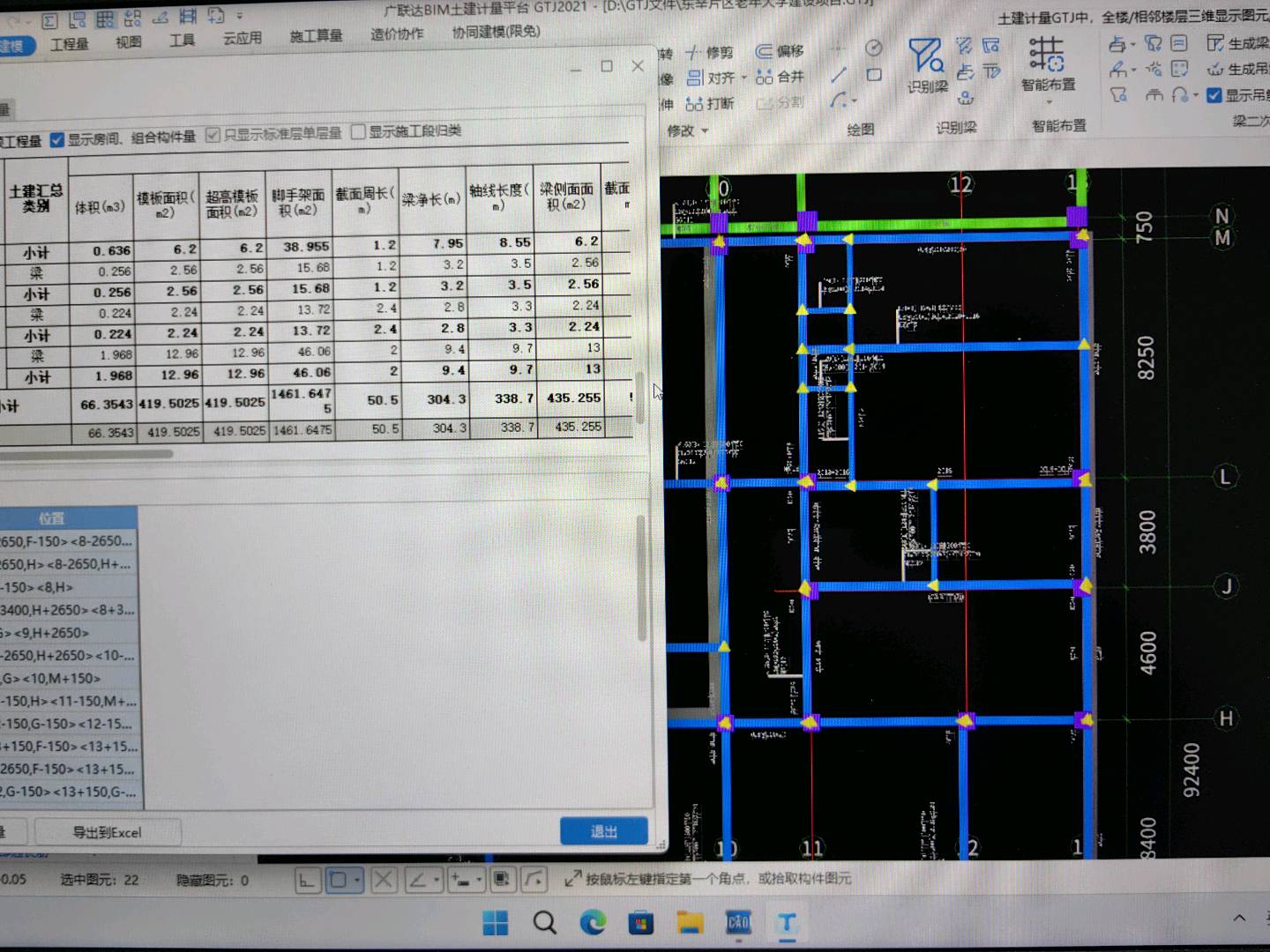Click the Σ summary calculation quick-access icon
Screen dimensions: 1270x952
coord(49,19)
